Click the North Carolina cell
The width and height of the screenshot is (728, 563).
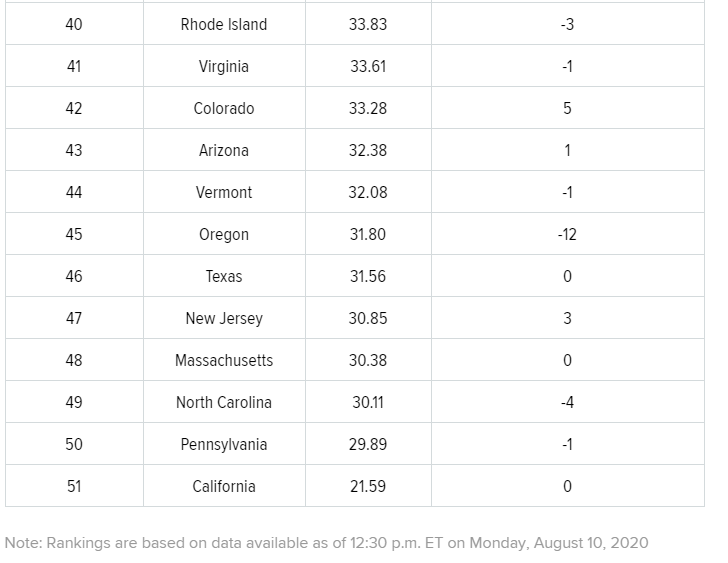point(224,402)
